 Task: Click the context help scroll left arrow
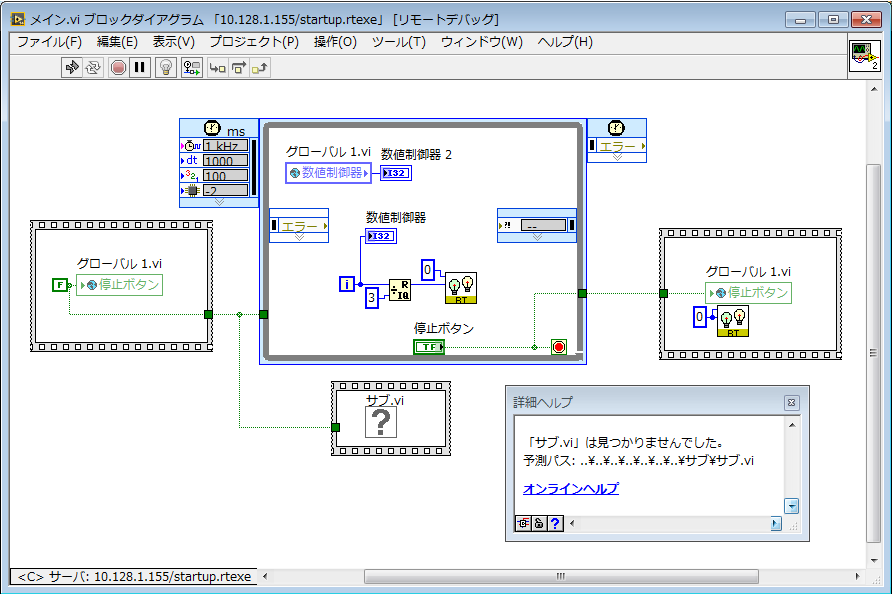572,523
